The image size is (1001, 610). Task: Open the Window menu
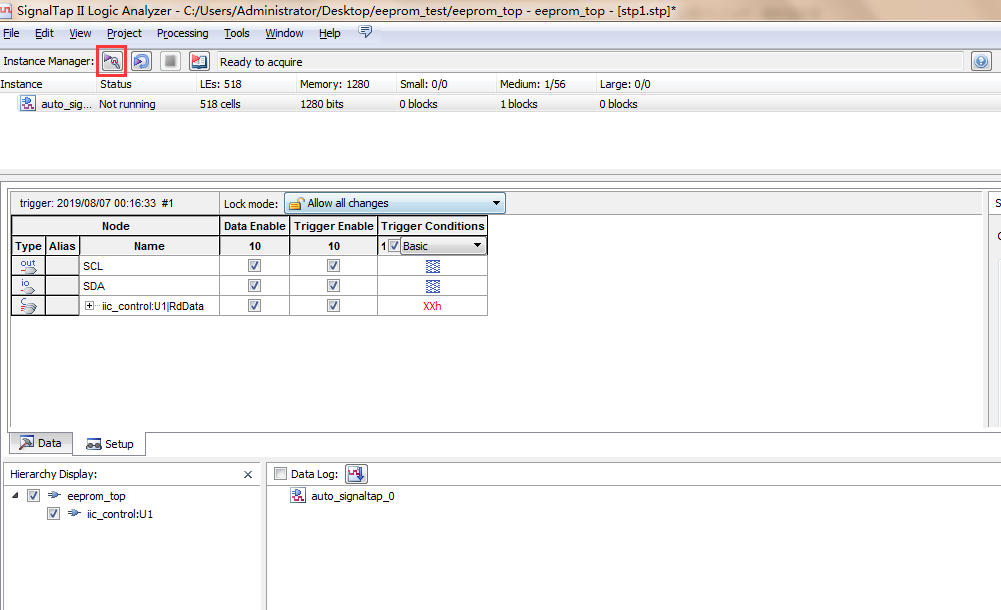(284, 33)
